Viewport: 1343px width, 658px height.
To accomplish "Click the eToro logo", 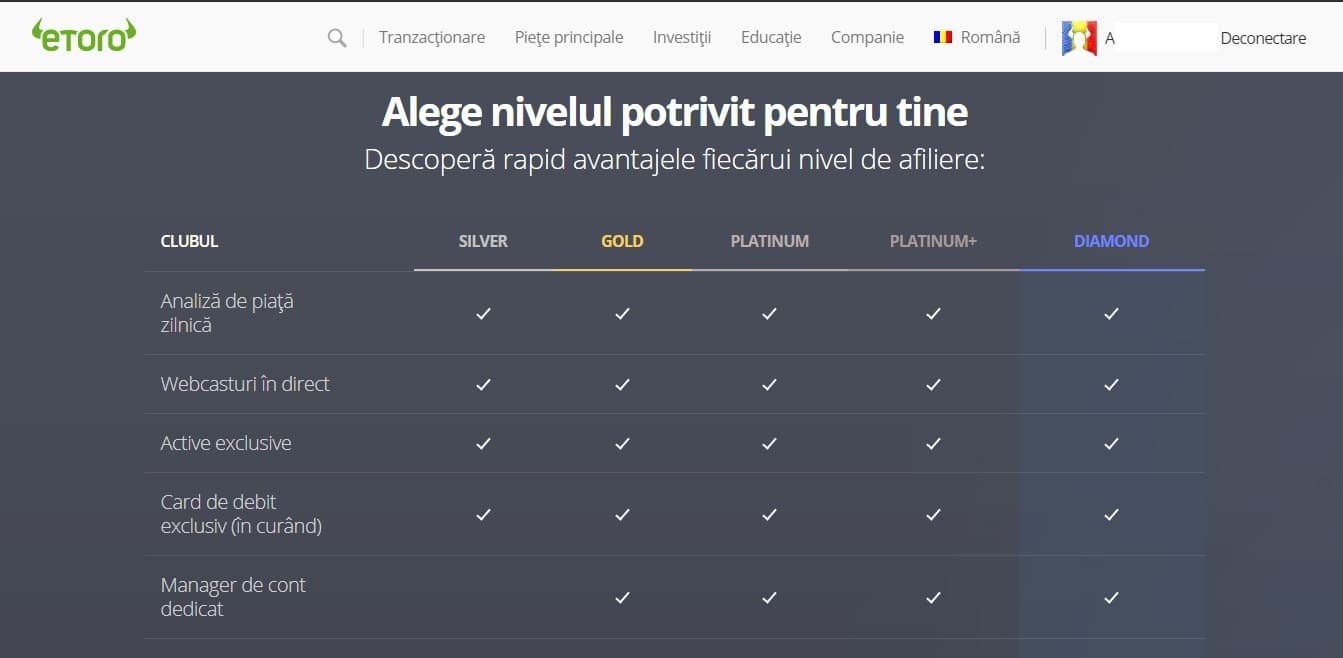I will pos(83,33).
